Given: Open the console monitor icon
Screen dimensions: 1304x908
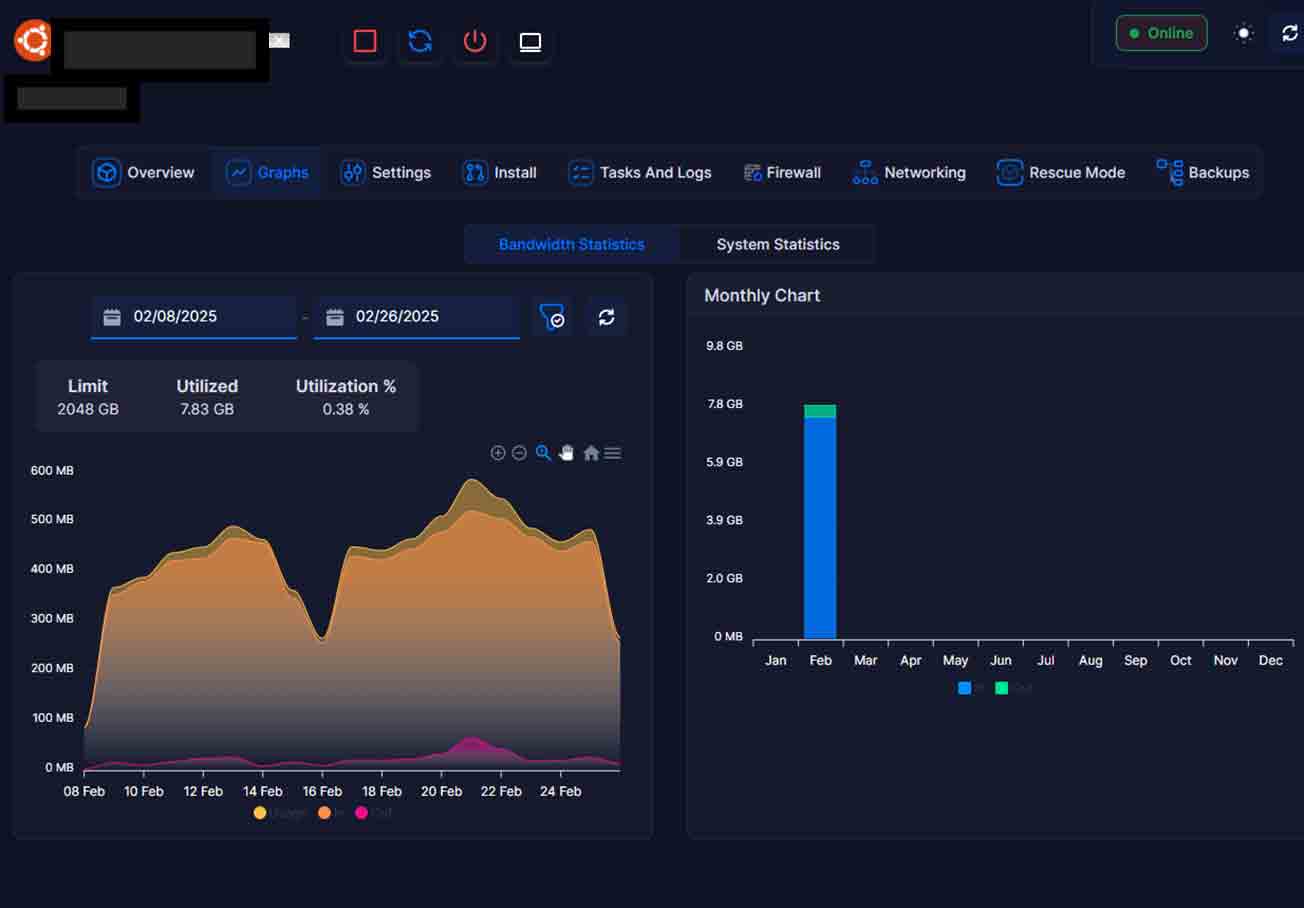Looking at the screenshot, I should (x=530, y=41).
